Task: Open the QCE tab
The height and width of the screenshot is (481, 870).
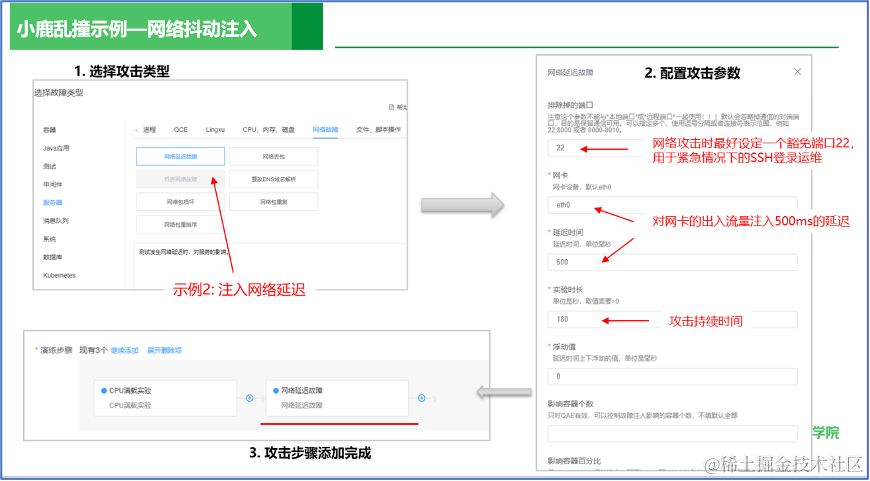Action: [181, 130]
